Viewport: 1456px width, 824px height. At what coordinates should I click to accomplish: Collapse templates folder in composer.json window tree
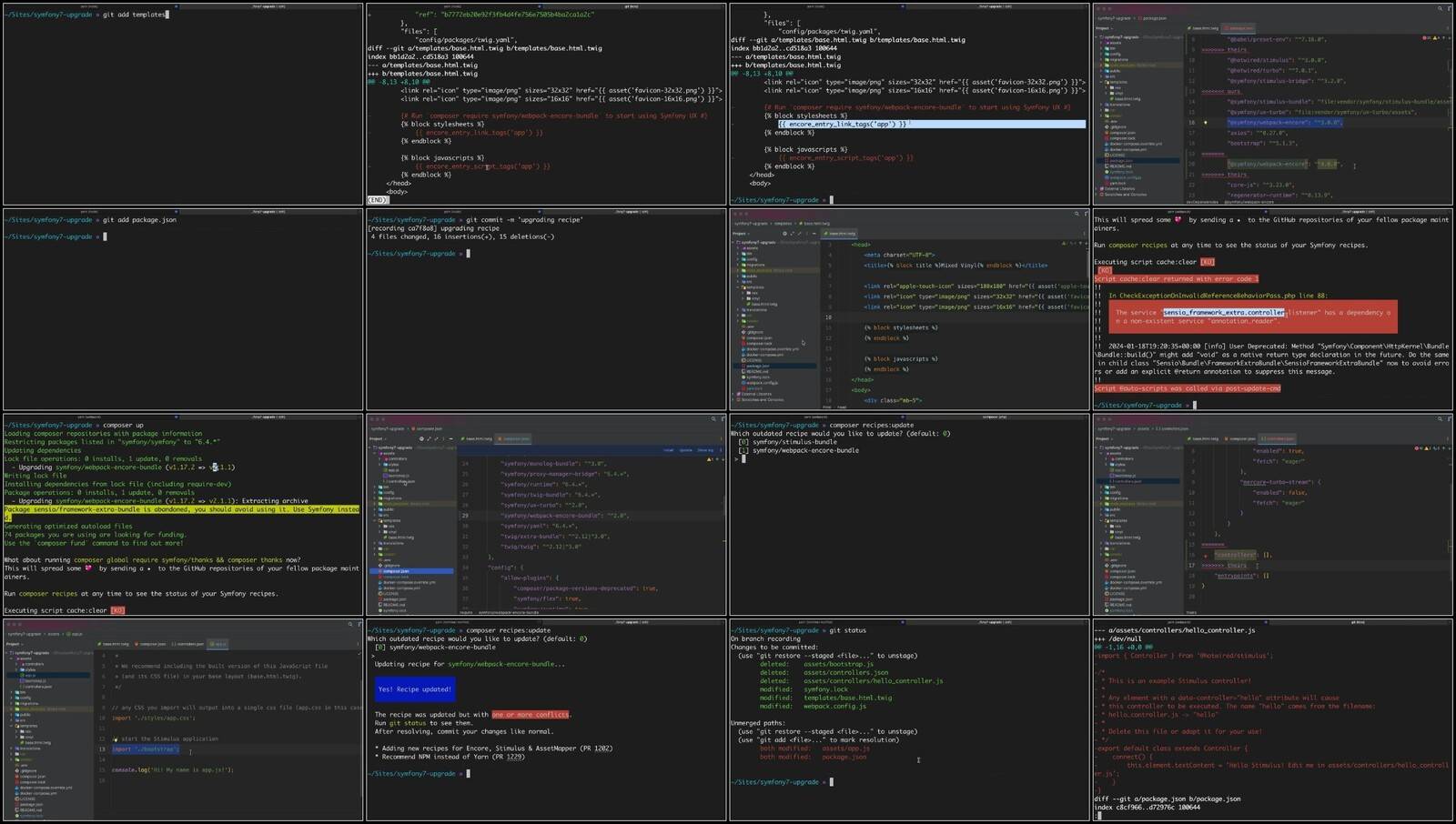click(376, 520)
